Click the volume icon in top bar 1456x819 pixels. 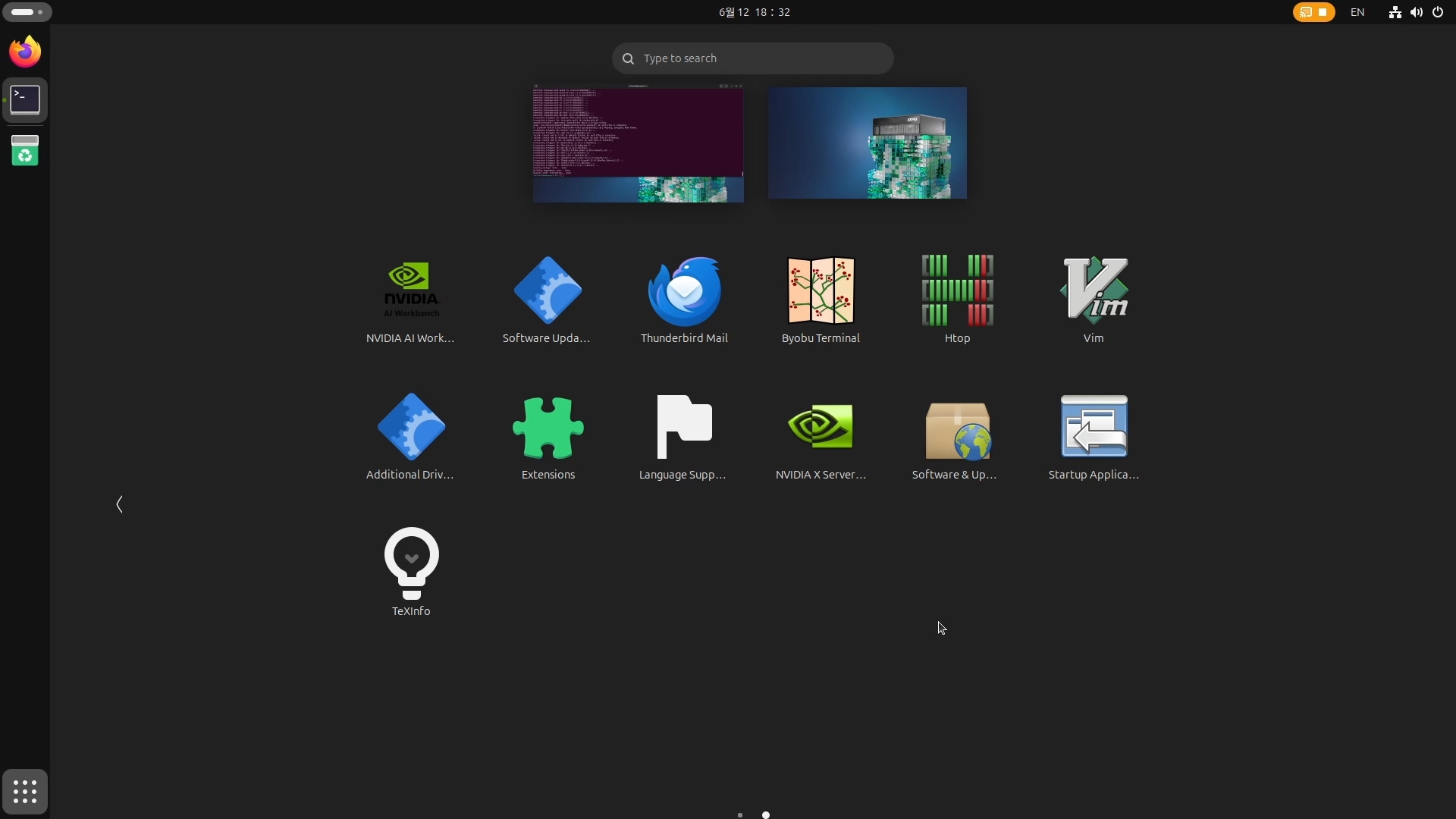tap(1416, 12)
